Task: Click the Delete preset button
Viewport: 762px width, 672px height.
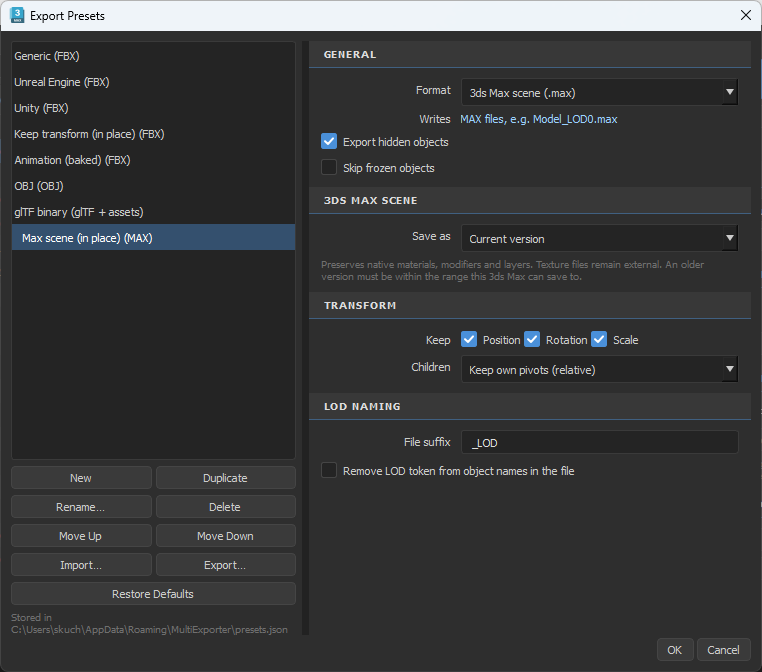Action: [x=225, y=507]
